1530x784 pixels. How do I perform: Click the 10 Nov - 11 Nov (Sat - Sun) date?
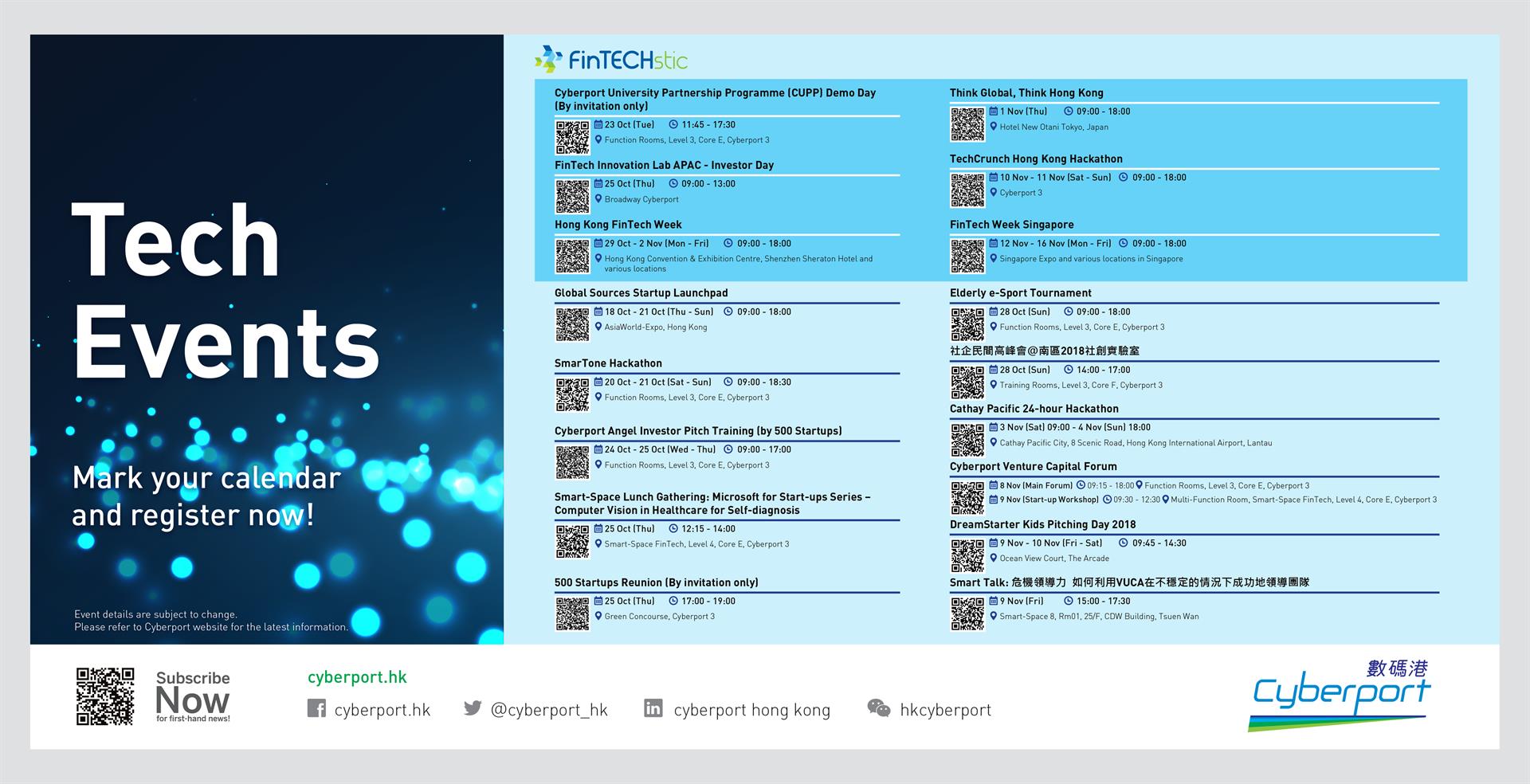coord(1055,178)
